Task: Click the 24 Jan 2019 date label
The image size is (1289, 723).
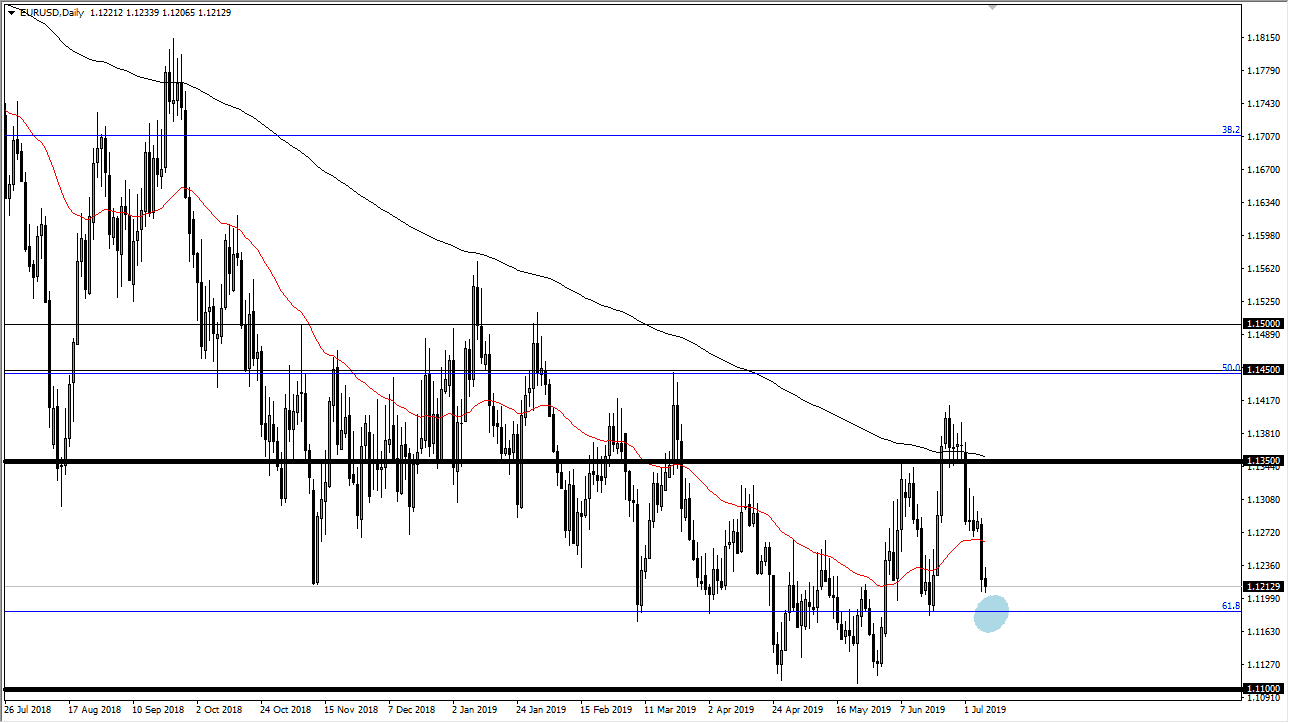Action: tap(539, 710)
